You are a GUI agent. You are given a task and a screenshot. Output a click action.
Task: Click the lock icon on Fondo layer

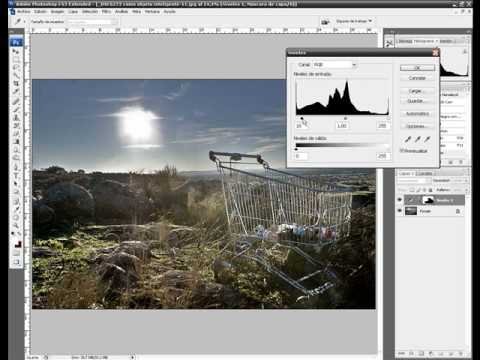pos(458,211)
